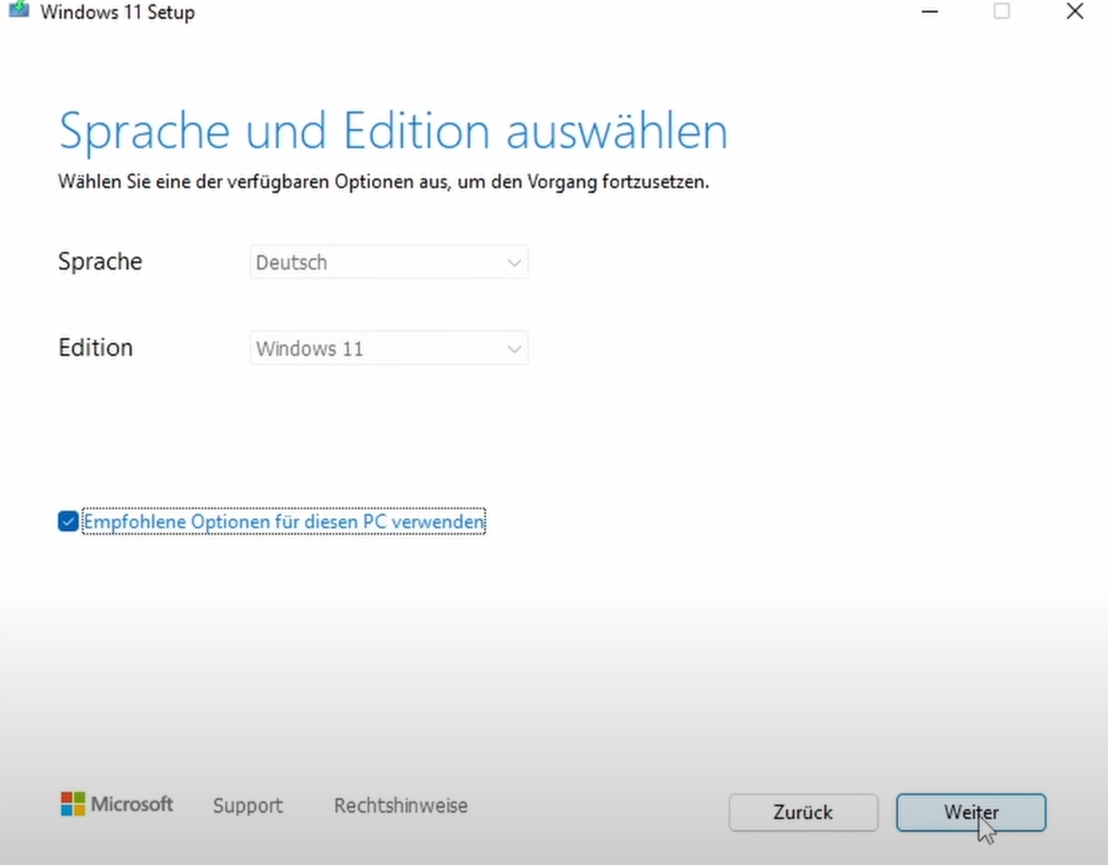Click the instruction text starting with Wählen Sie
Viewport: 1108px width, 865px height.
383,182
